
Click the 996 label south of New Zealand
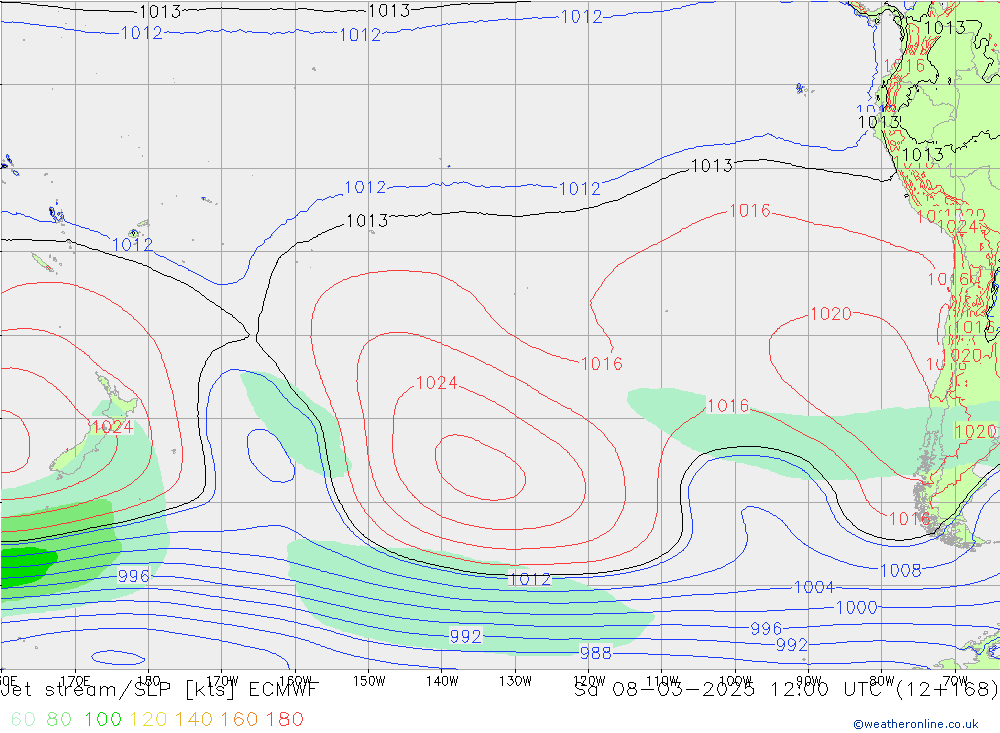134,576
